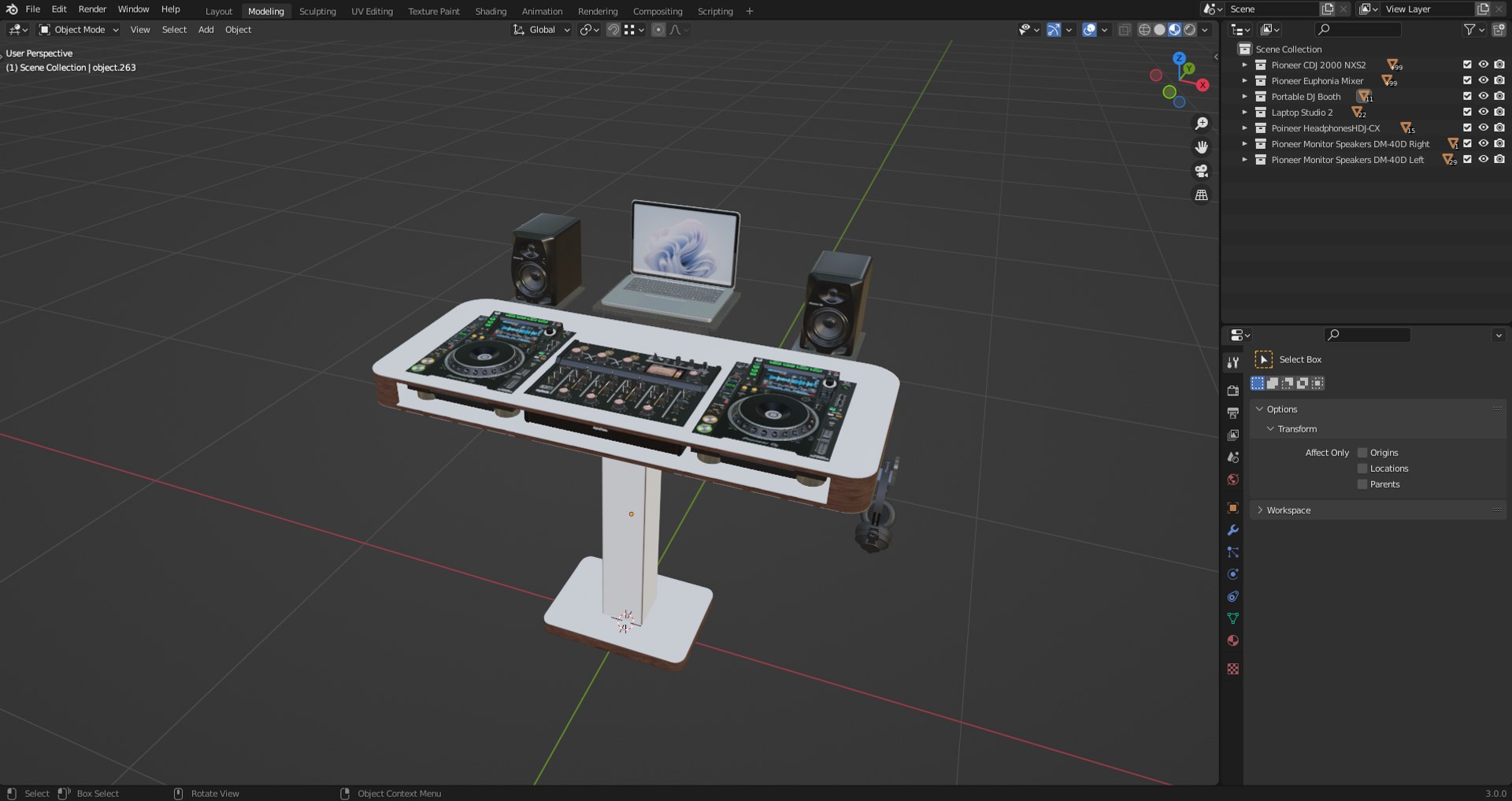Enable Affect Only Origins checkbox
This screenshot has width=1512, height=801.
[1362, 453]
